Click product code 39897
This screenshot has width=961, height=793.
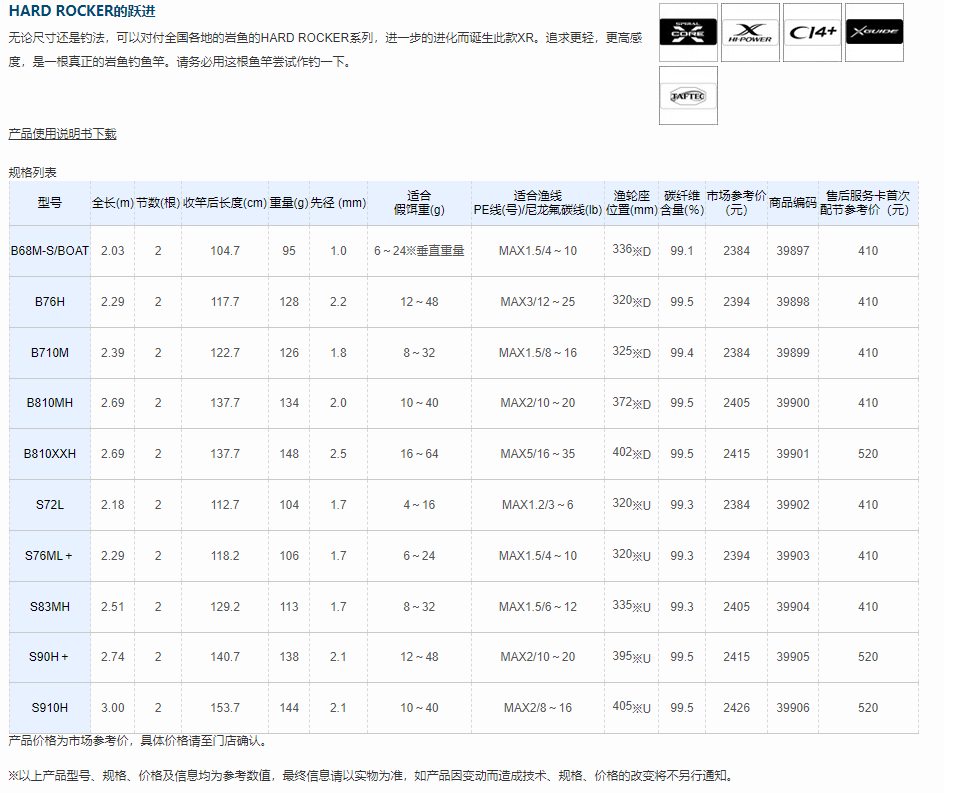(x=793, y=251)
